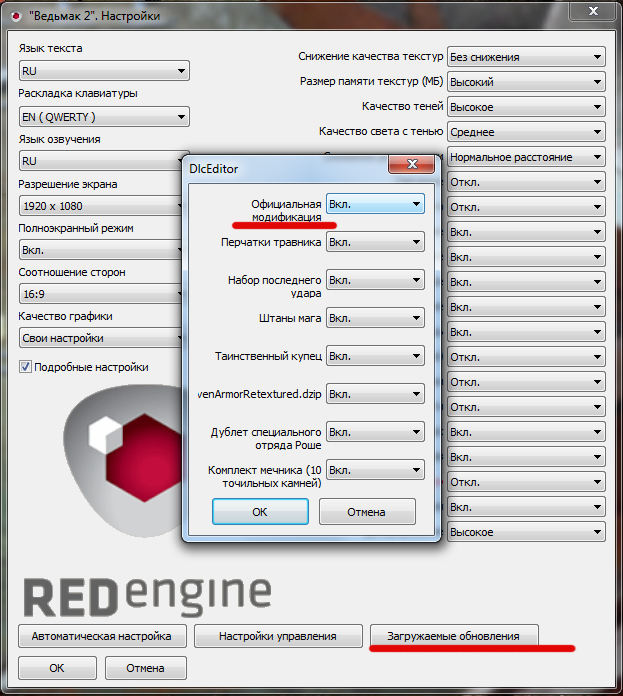
Task: Close the Ведьмак 2 Настройки window
Action: tap(593, 11)
